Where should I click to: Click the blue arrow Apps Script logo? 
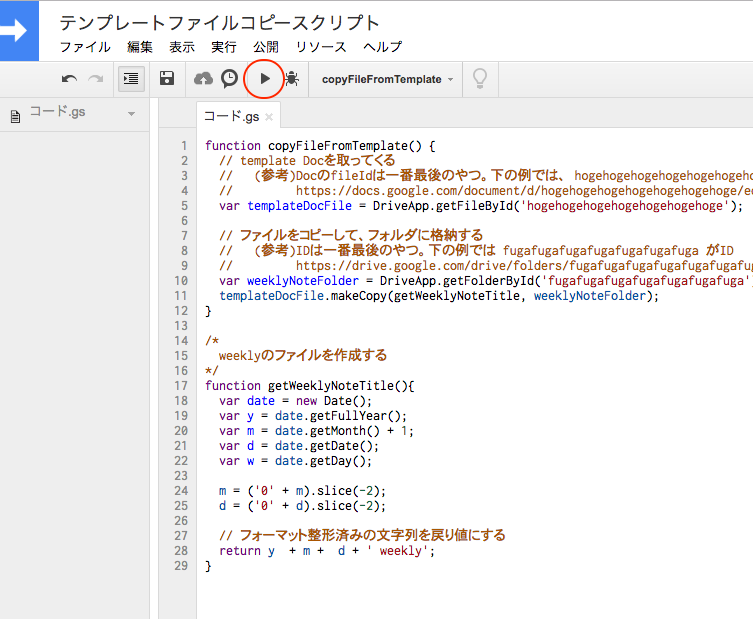pyautogui.click(x=17, y=31)
